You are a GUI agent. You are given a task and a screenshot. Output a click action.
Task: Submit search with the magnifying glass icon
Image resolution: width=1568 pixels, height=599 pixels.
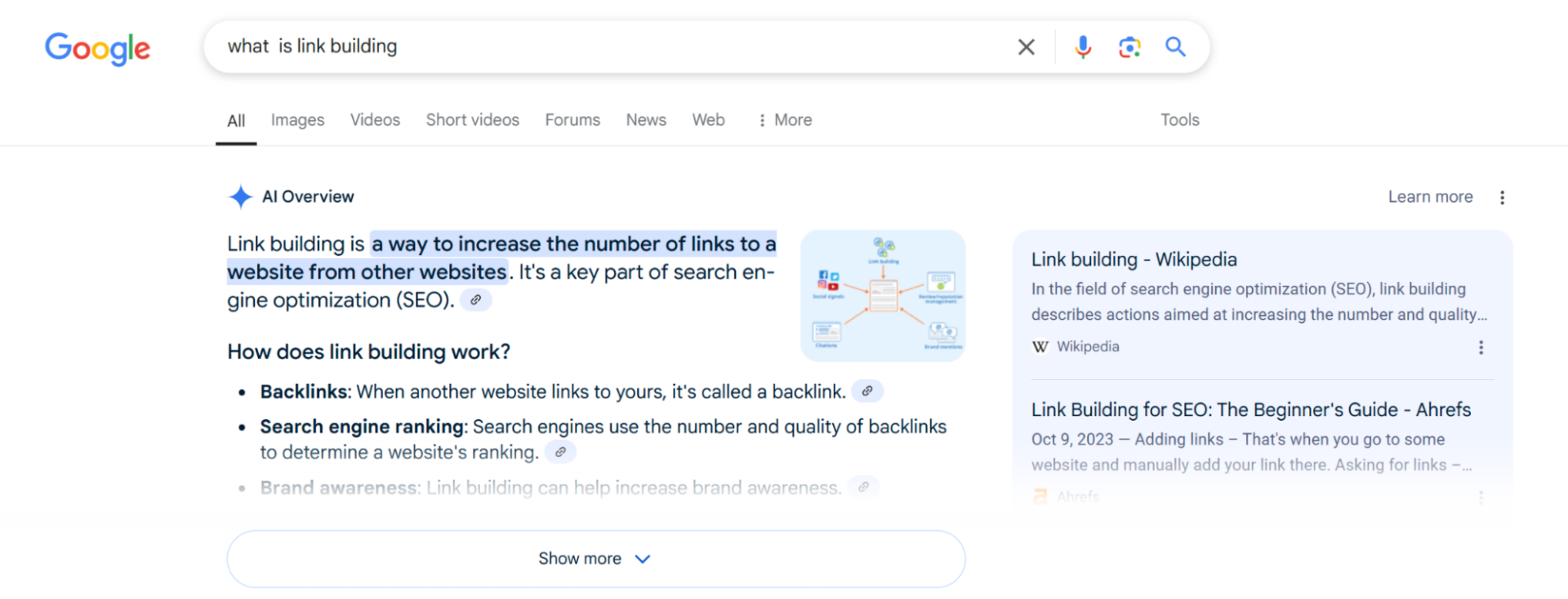point(1175,47)
